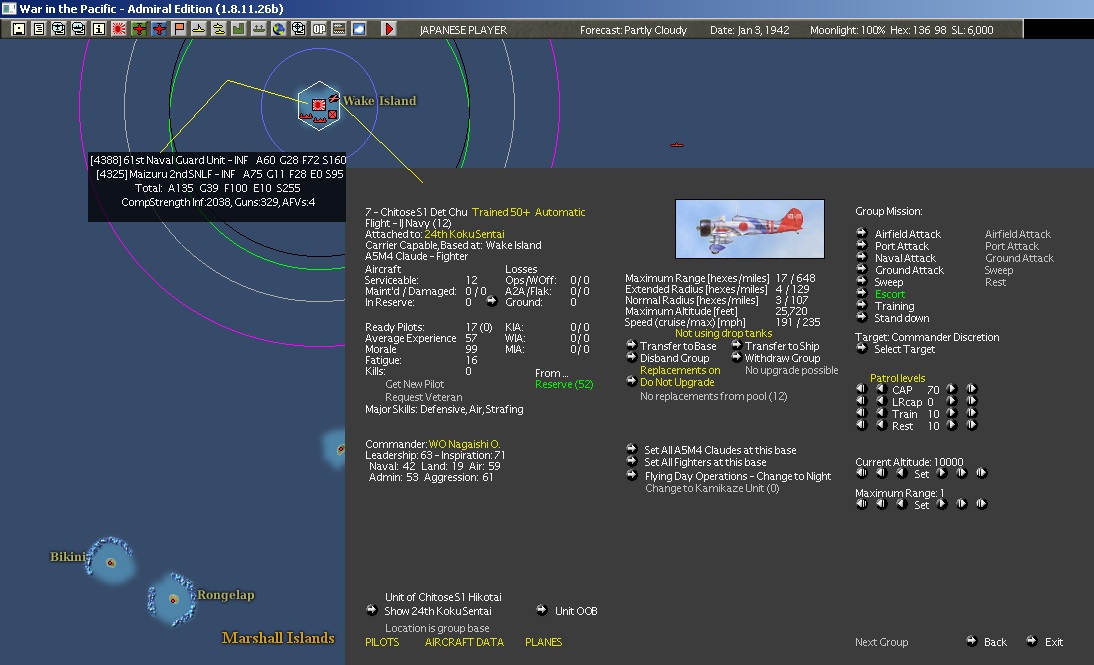Click Set under Maximum Range
Viewport: 1094px width, 665px height.
point(922,505)
